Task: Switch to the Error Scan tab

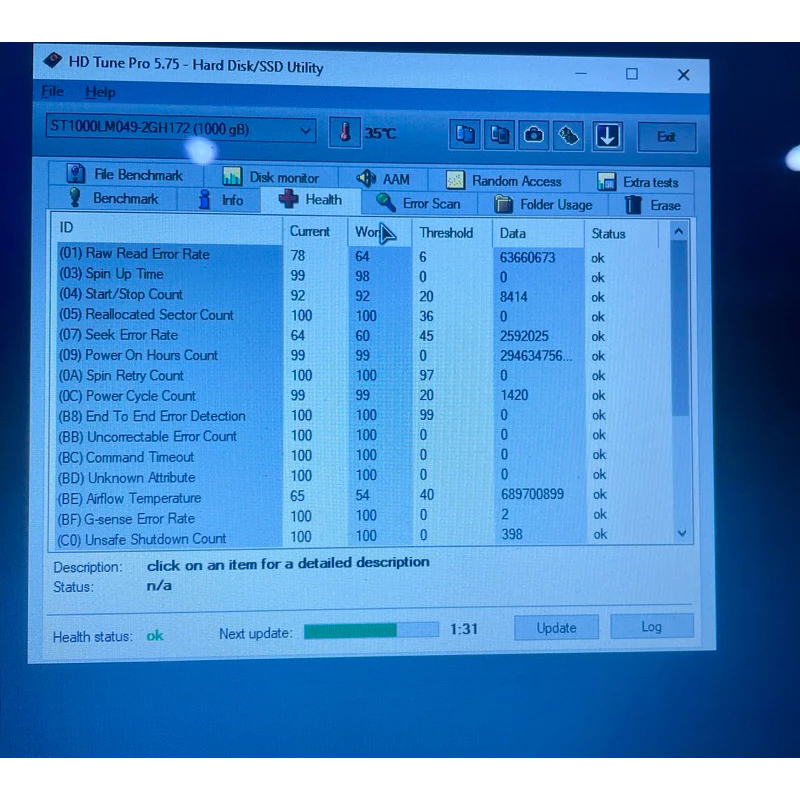Action: pyautogui.click(x=419, y=203)
